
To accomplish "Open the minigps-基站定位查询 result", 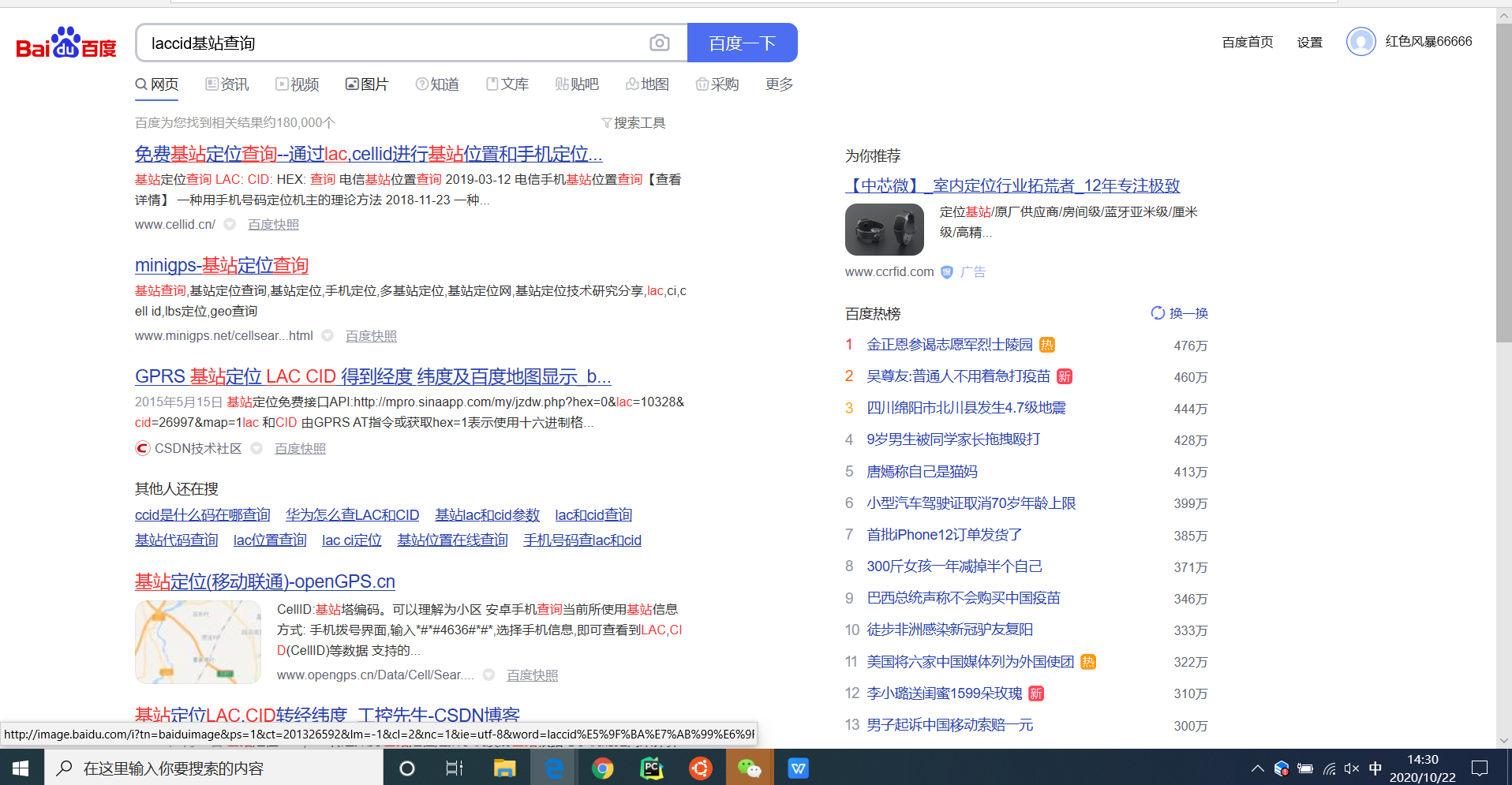I will (x=222, y=265).
